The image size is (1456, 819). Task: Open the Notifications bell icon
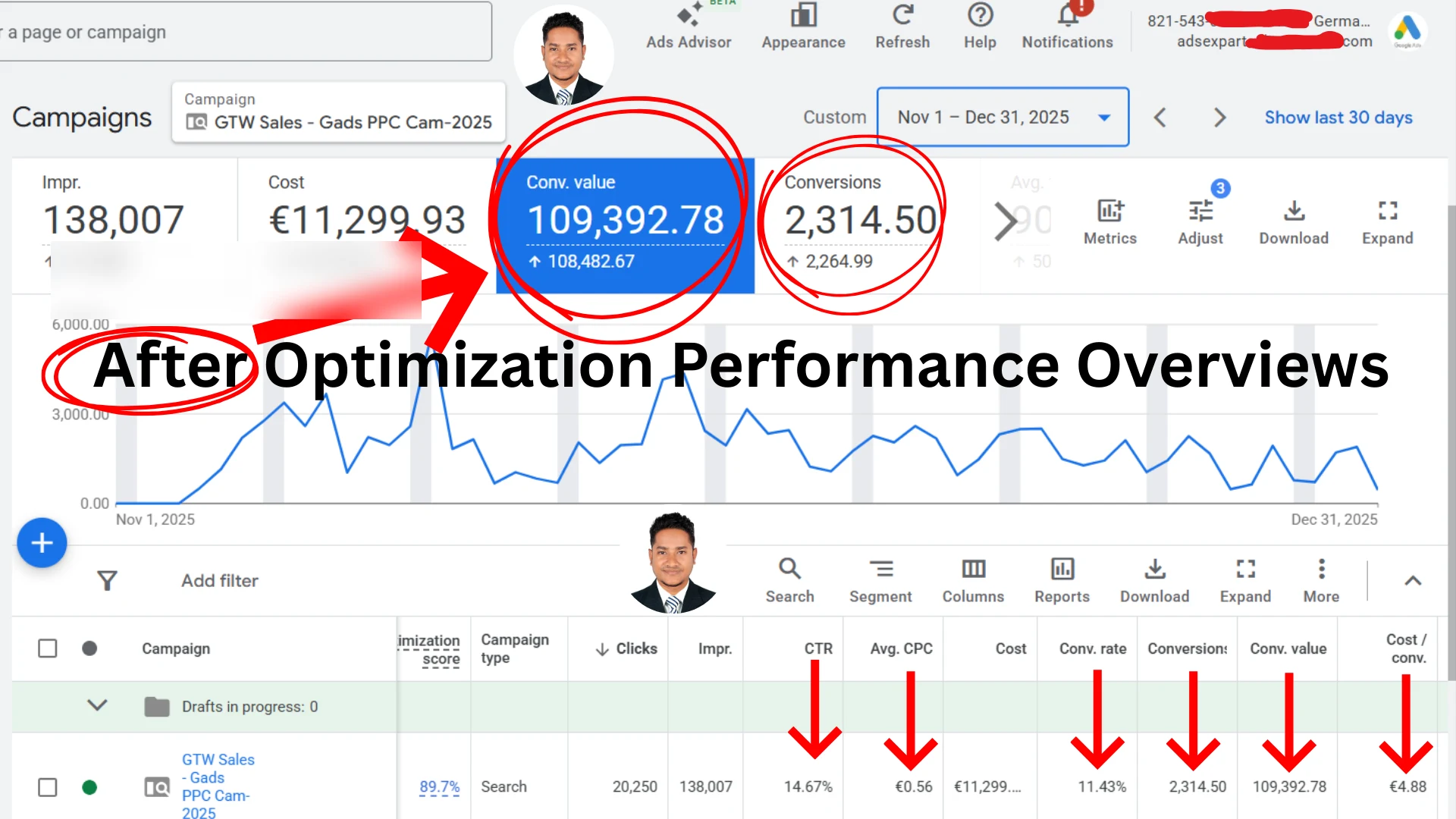coord(1068,15)
